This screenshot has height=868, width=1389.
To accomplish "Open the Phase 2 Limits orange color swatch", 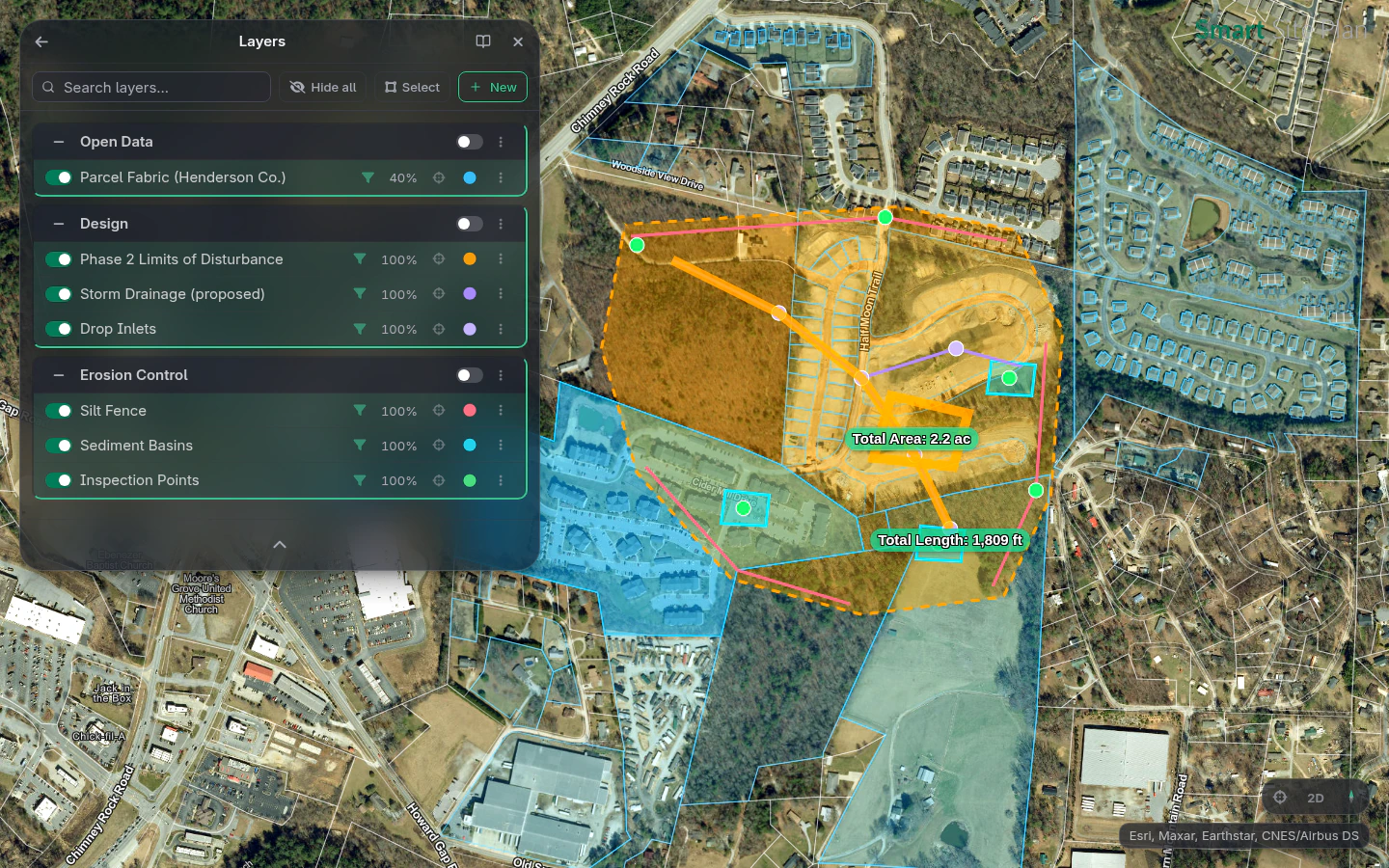I will point(470,259).
